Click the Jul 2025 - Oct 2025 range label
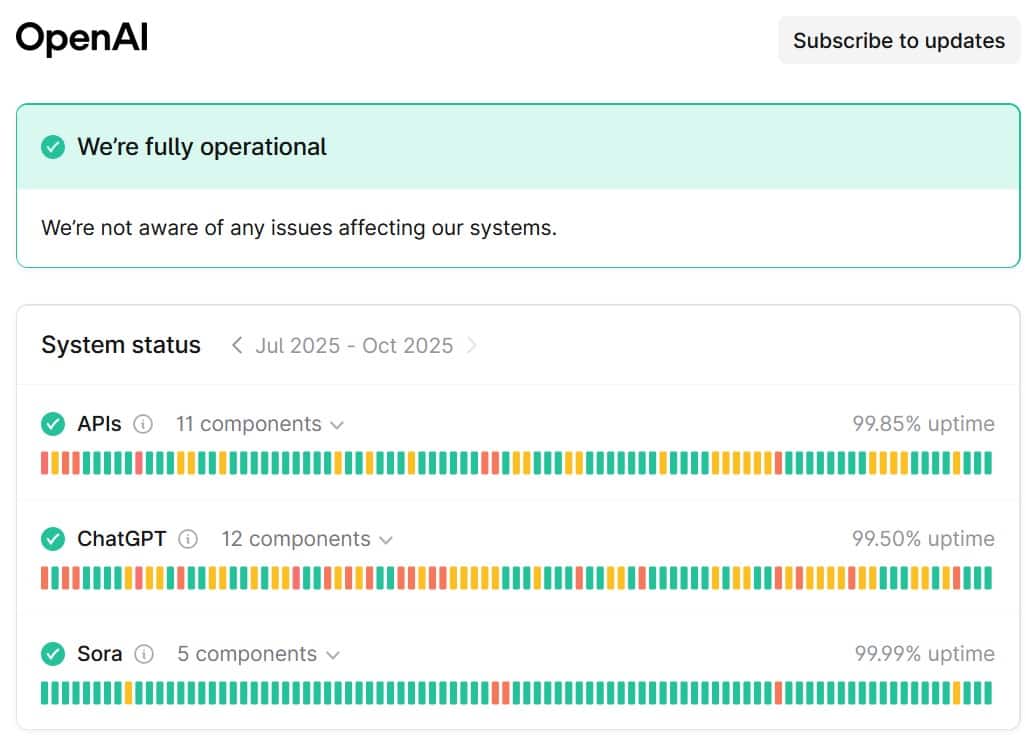The image size is (1026, 751). tap(354, 345)
